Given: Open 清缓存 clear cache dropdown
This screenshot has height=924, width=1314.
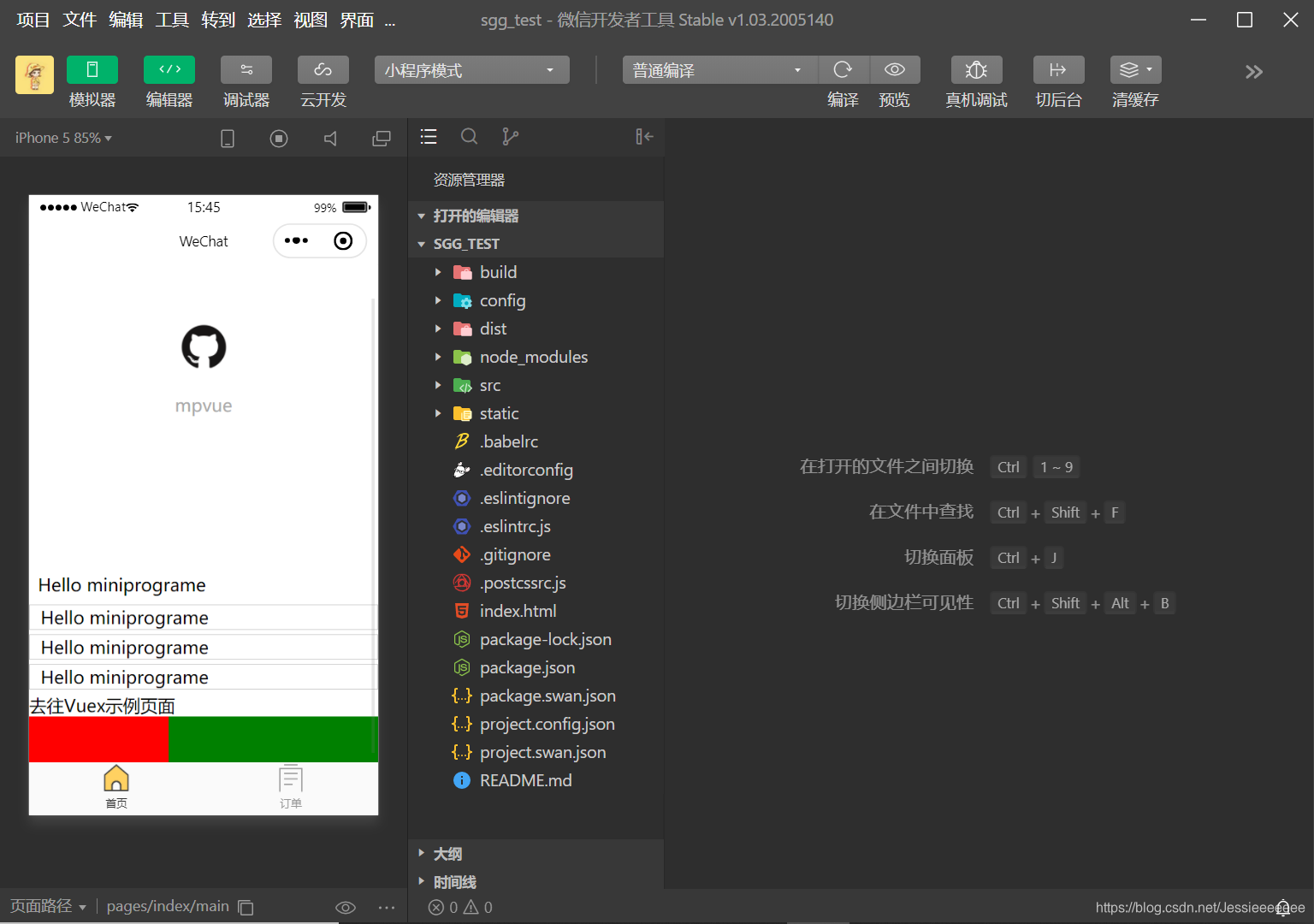Looking at the screenshot, I should point(1136,70).
